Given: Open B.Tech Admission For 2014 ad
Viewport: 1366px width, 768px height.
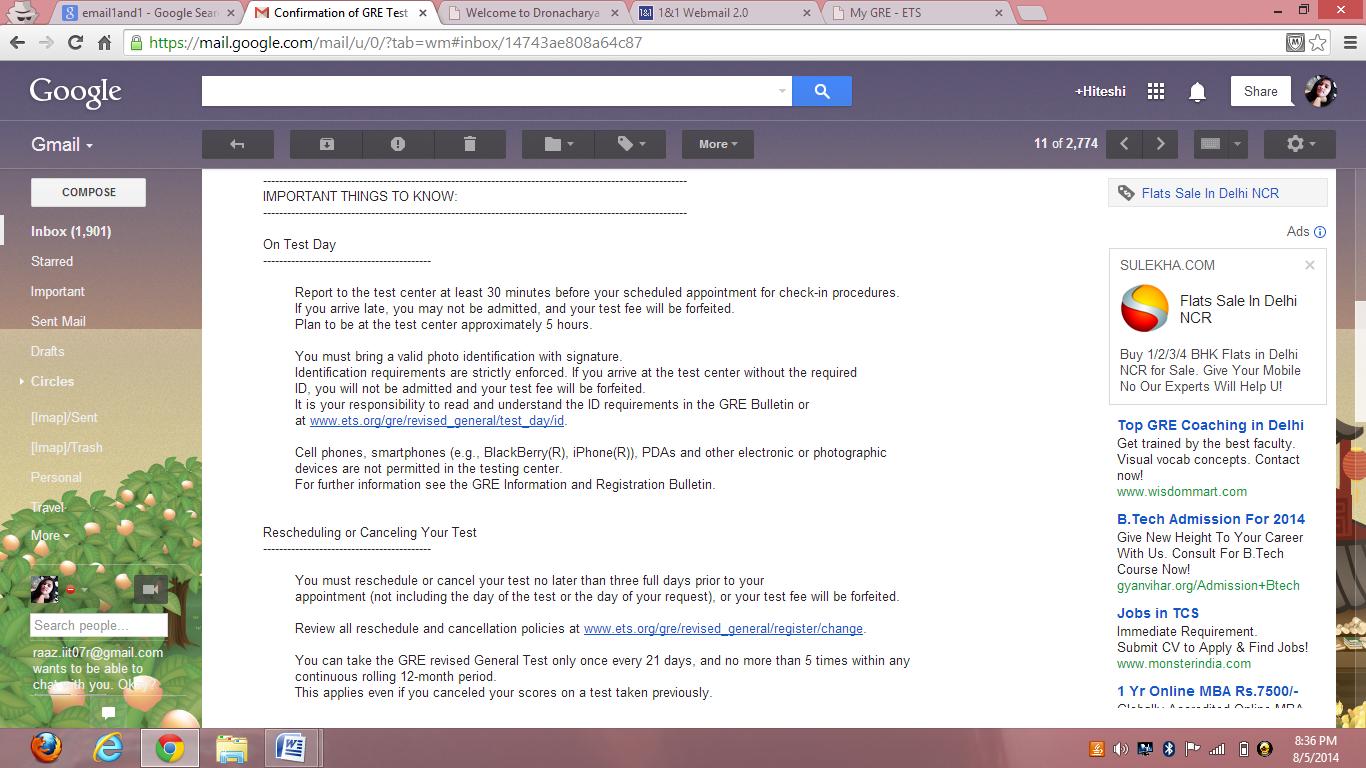Looking at the screenshot, I should tap(1211, 519).
